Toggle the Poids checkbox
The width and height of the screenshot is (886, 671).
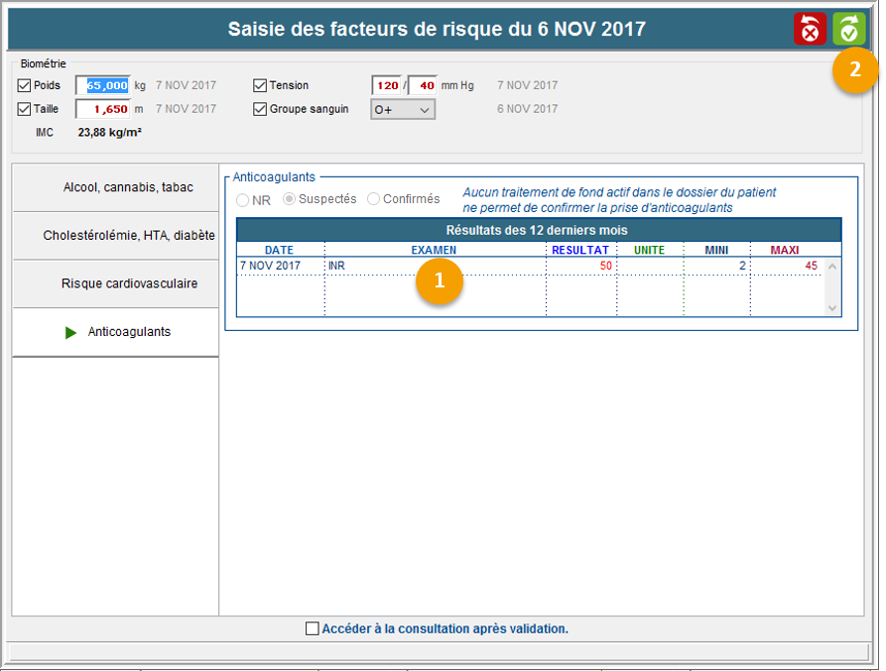point(25,86)
